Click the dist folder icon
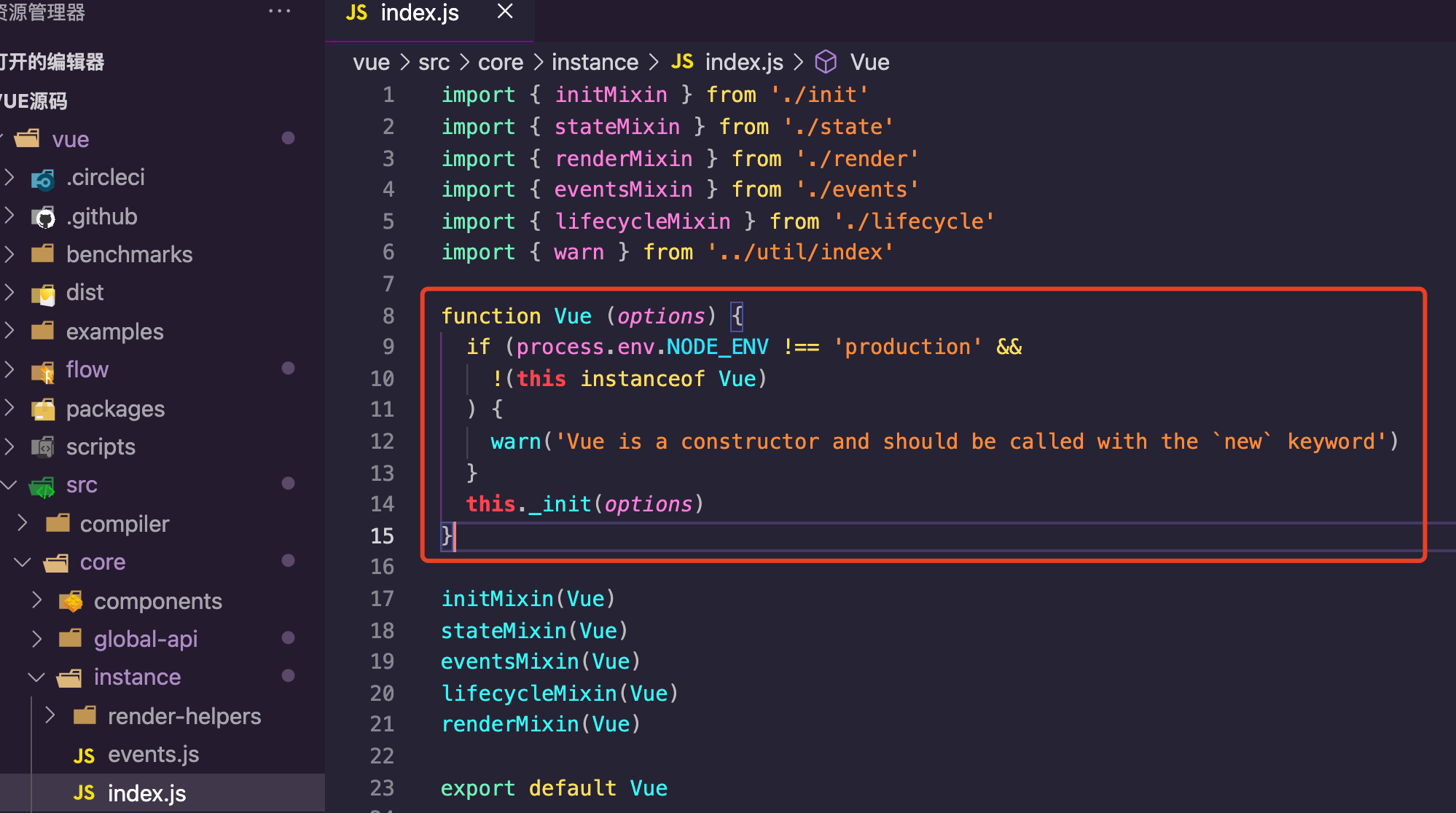This screenshot has width=1456, height=813. (x=43, y=294)
